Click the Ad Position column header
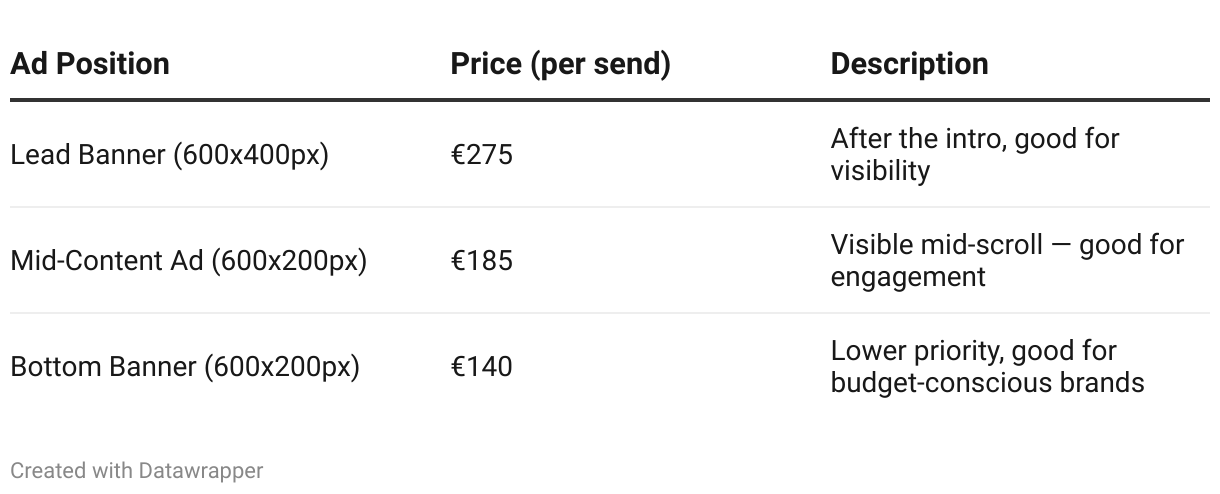Image resolution: width=1220 pixels, height=494 pixels. 90,64
